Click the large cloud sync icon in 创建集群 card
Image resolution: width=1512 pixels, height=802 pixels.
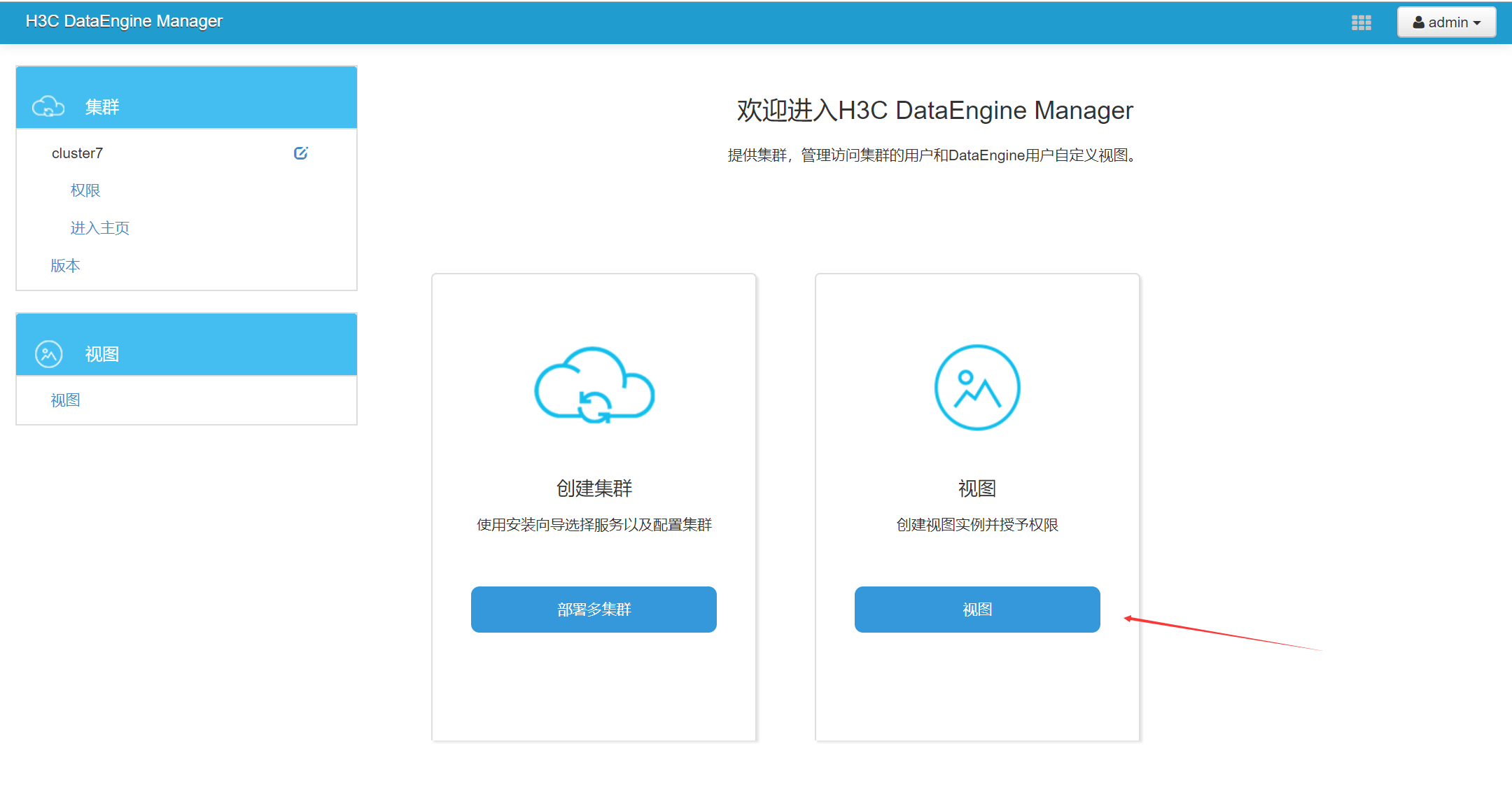coord(594,386)
